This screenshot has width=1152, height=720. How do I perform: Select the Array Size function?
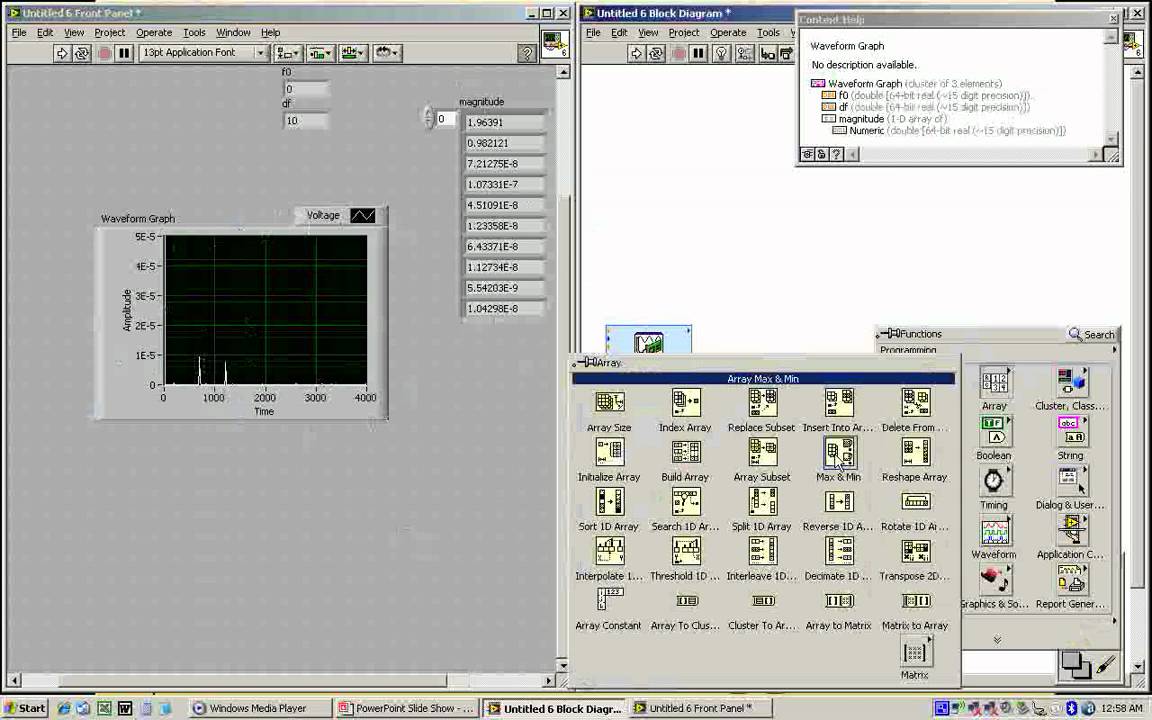[x=609, y=403]
